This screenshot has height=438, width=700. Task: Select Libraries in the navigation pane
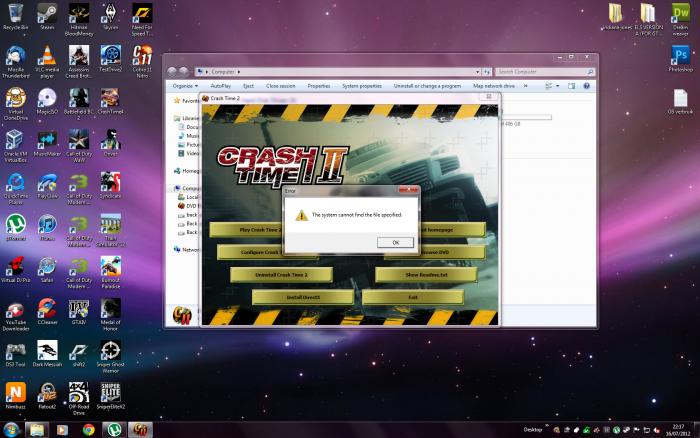(187, 118)
